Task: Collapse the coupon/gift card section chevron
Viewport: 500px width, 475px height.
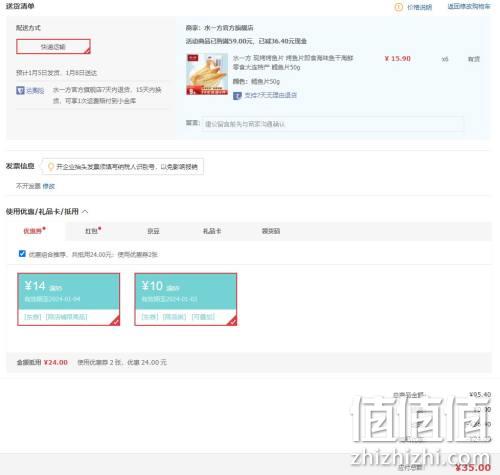Action: pos(85,211)
